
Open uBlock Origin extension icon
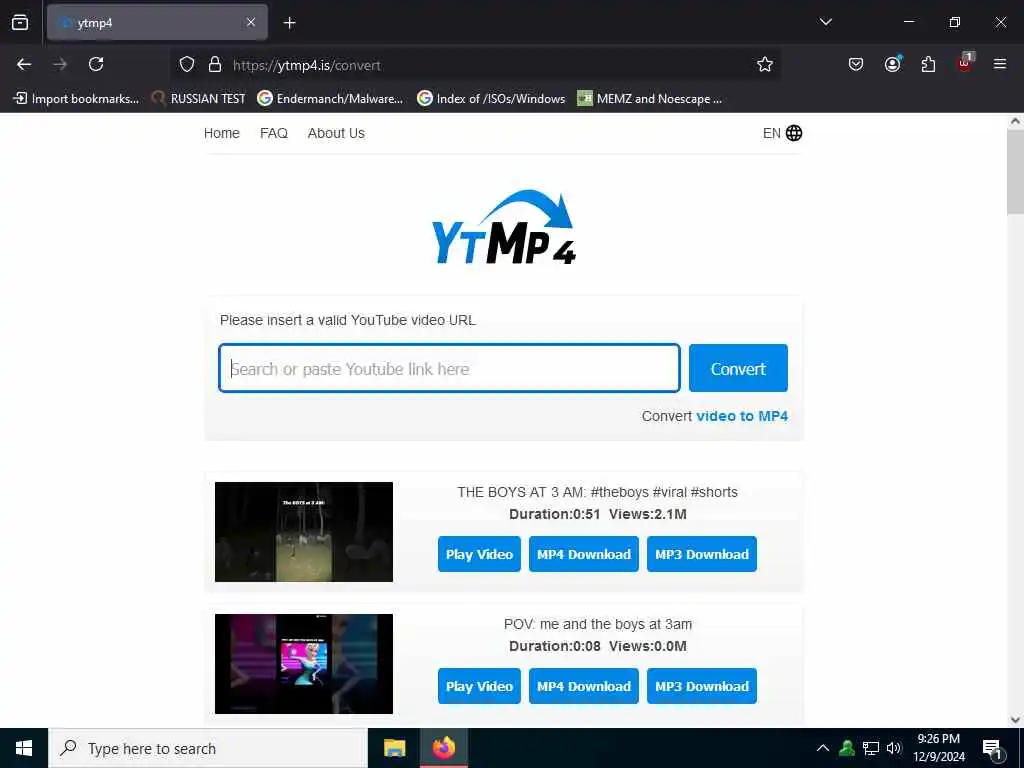pyautogui.click(x=965, y=63)
